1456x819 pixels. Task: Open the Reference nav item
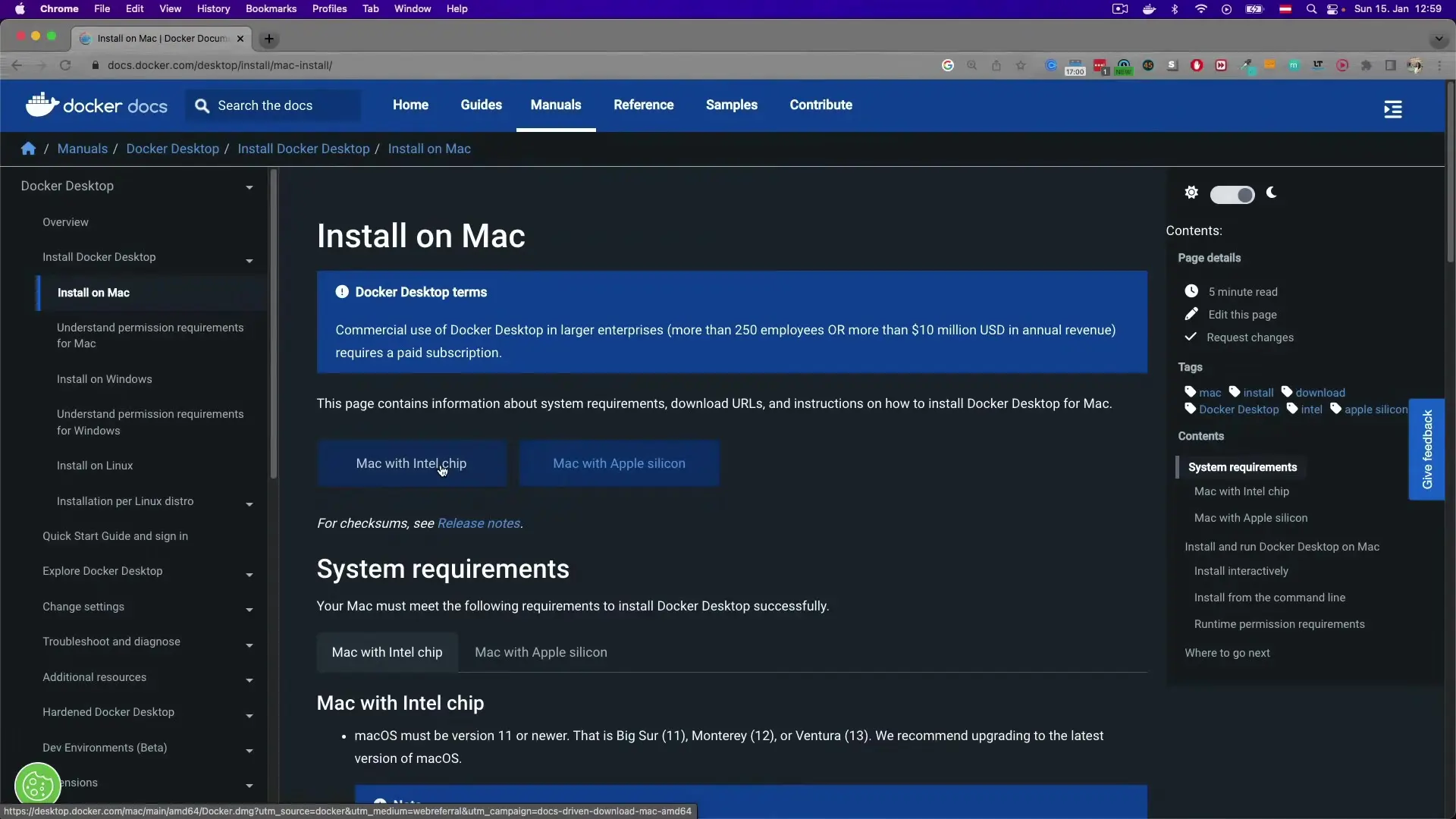click(x=643, y=105)
